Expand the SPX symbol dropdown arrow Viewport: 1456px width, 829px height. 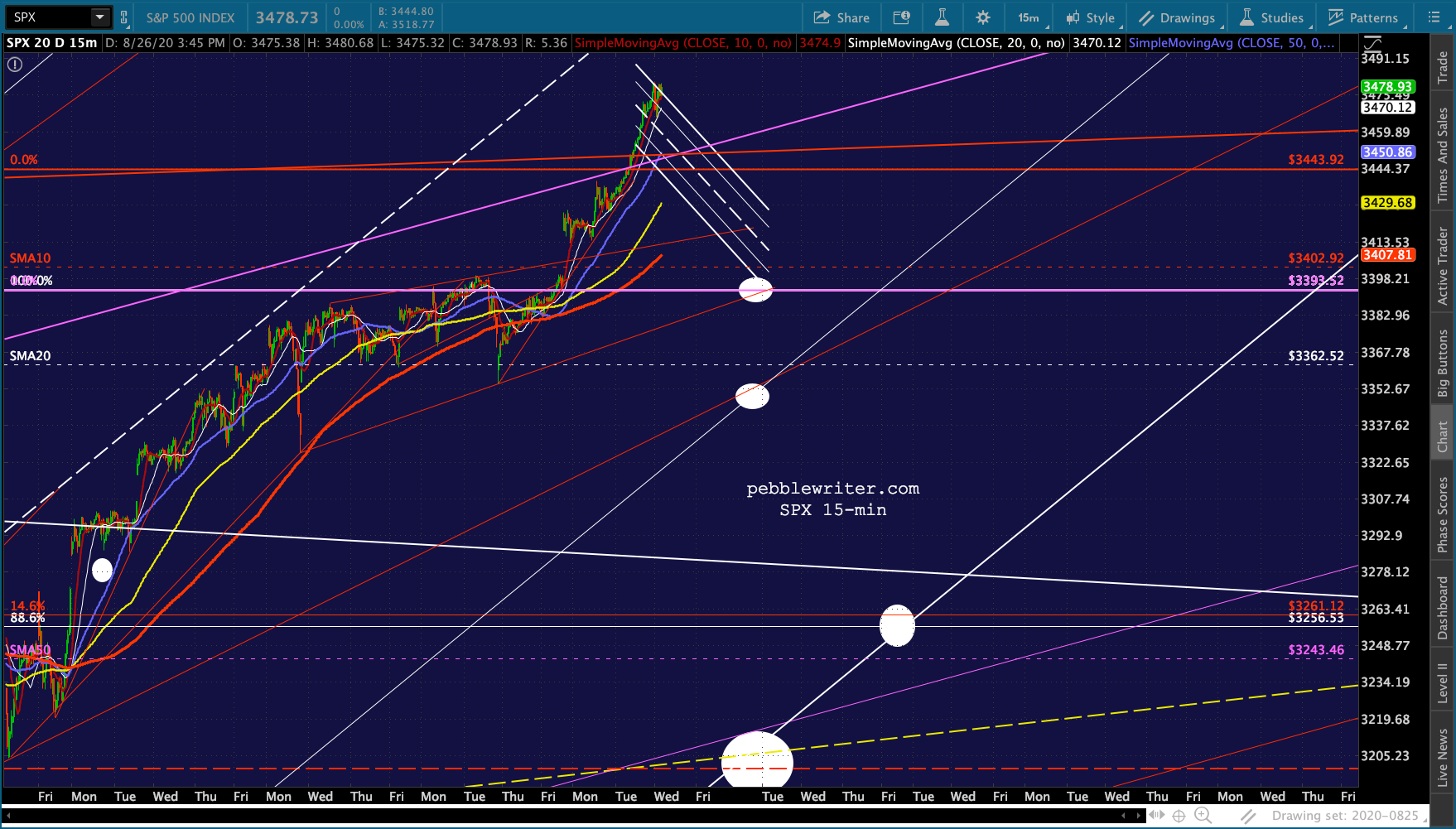point(99,17)
